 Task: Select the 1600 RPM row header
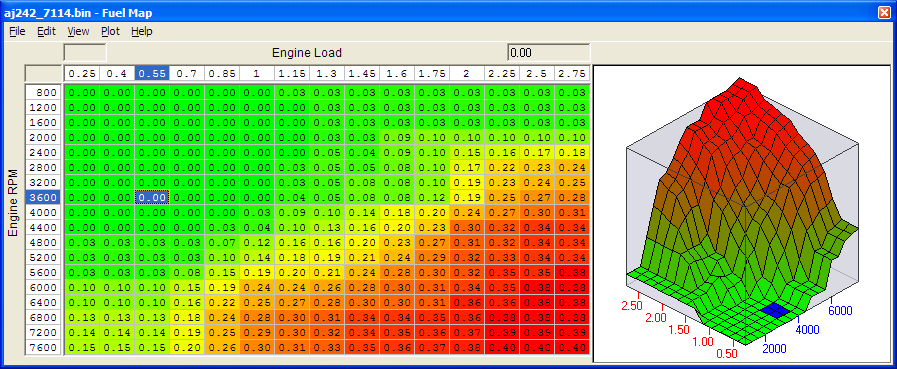(x=44, y=122)
